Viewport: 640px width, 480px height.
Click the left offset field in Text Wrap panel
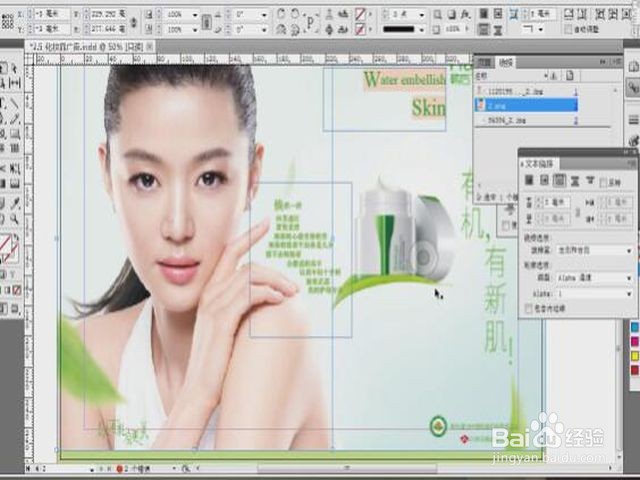coord(618,202)
